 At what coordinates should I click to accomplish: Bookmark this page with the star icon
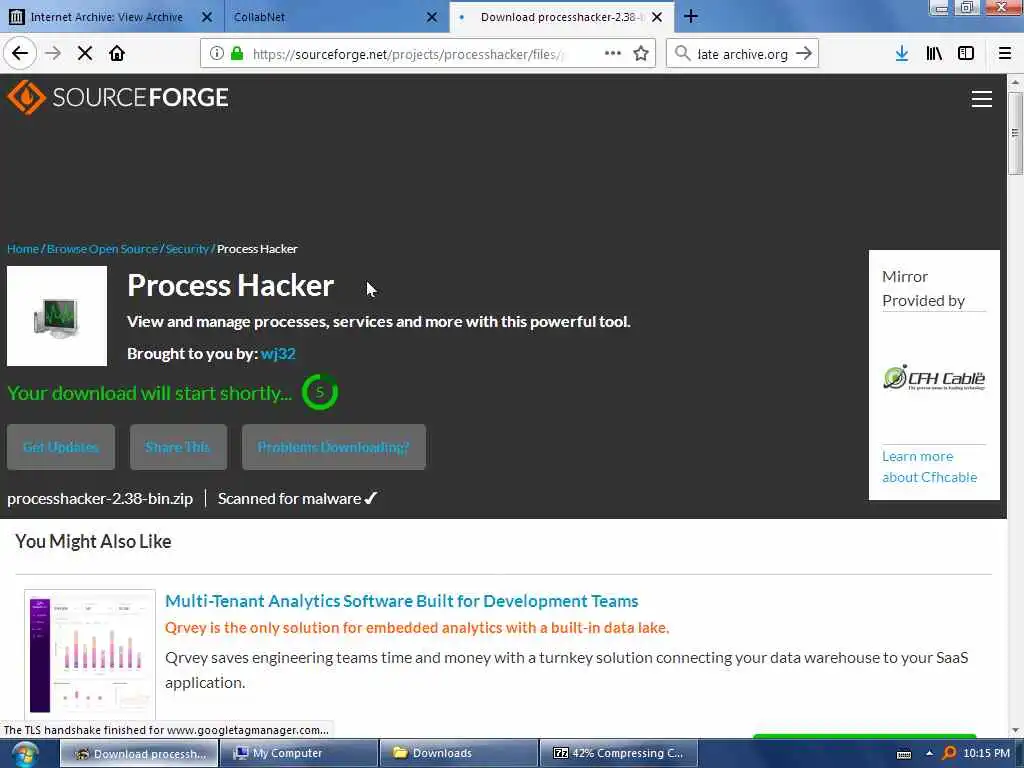coord(641,54)
